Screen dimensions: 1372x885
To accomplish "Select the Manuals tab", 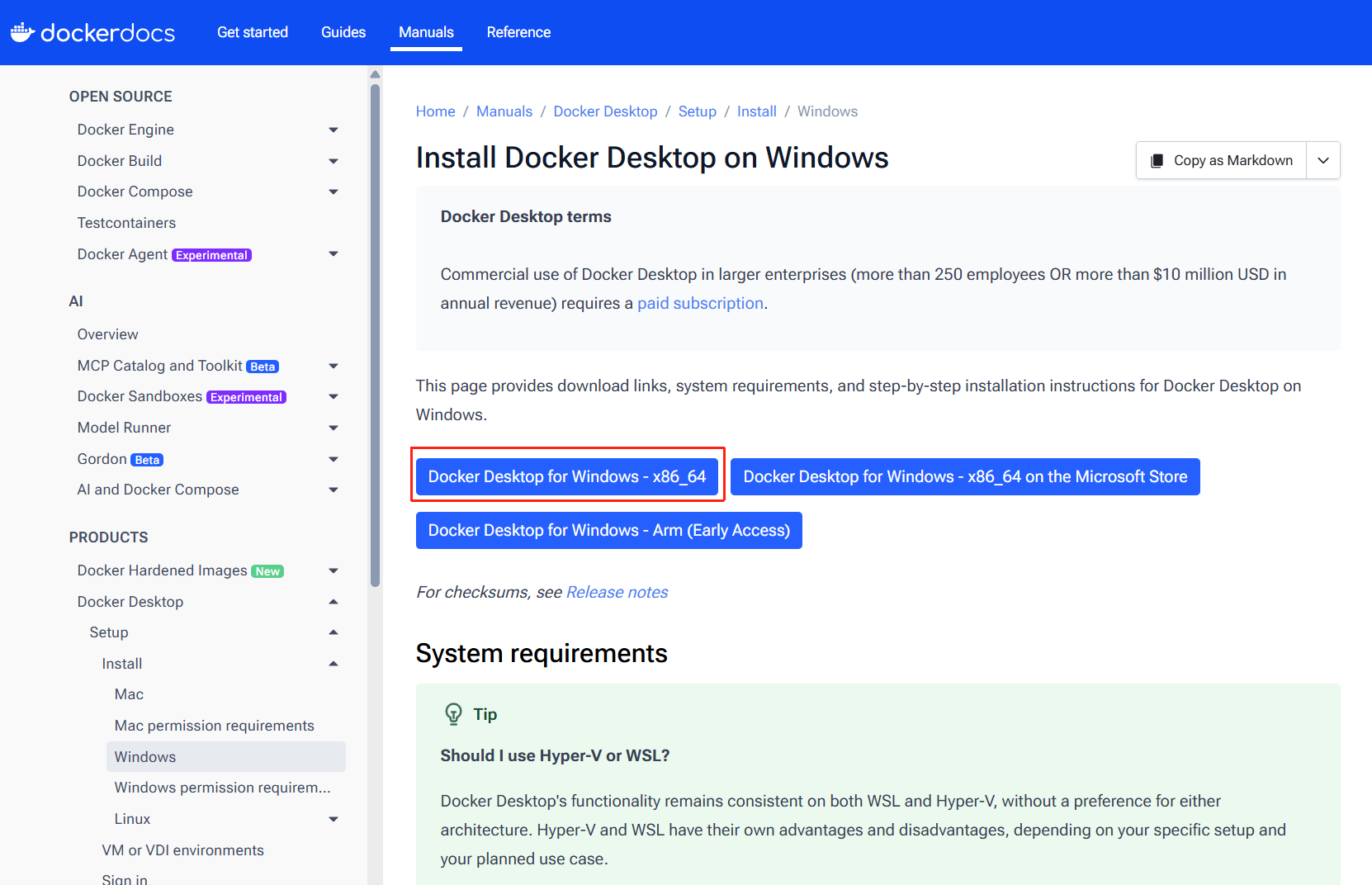I will 426,32.
